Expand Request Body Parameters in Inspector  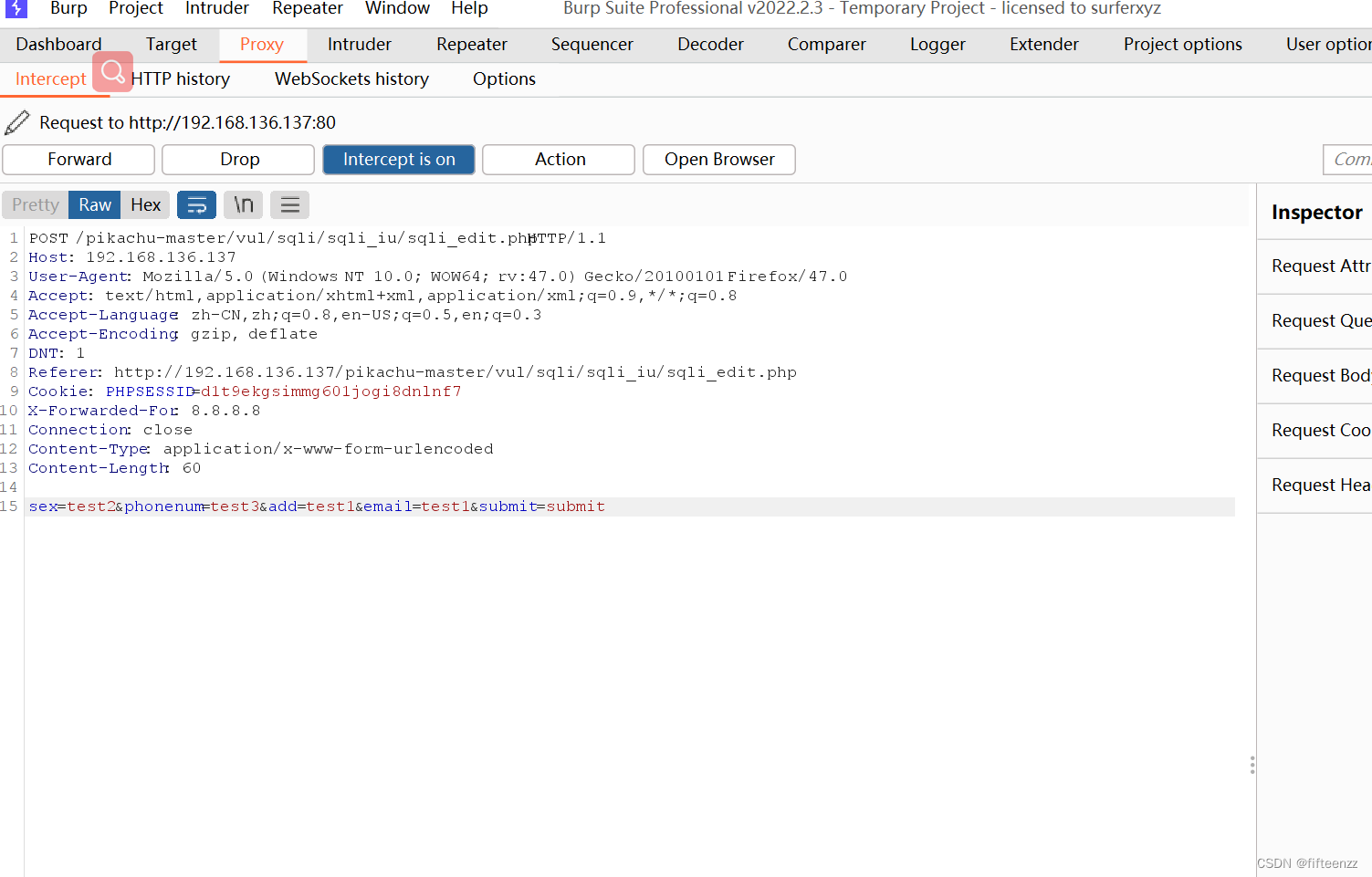click(x=1315, y=376)
